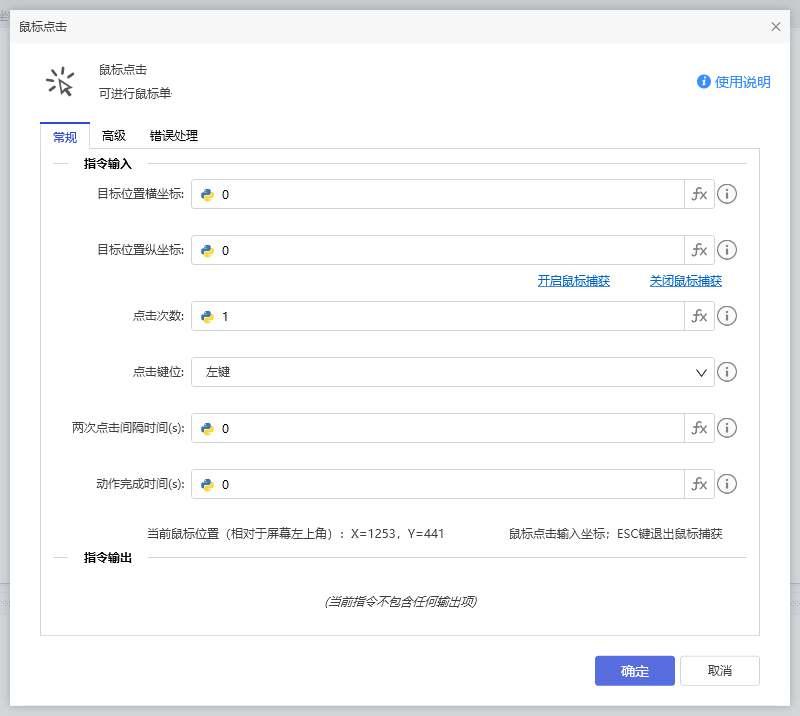Click the mouse-click command icon at top
The height and width of the screenshot is (716, 800).
click(62, 81)
